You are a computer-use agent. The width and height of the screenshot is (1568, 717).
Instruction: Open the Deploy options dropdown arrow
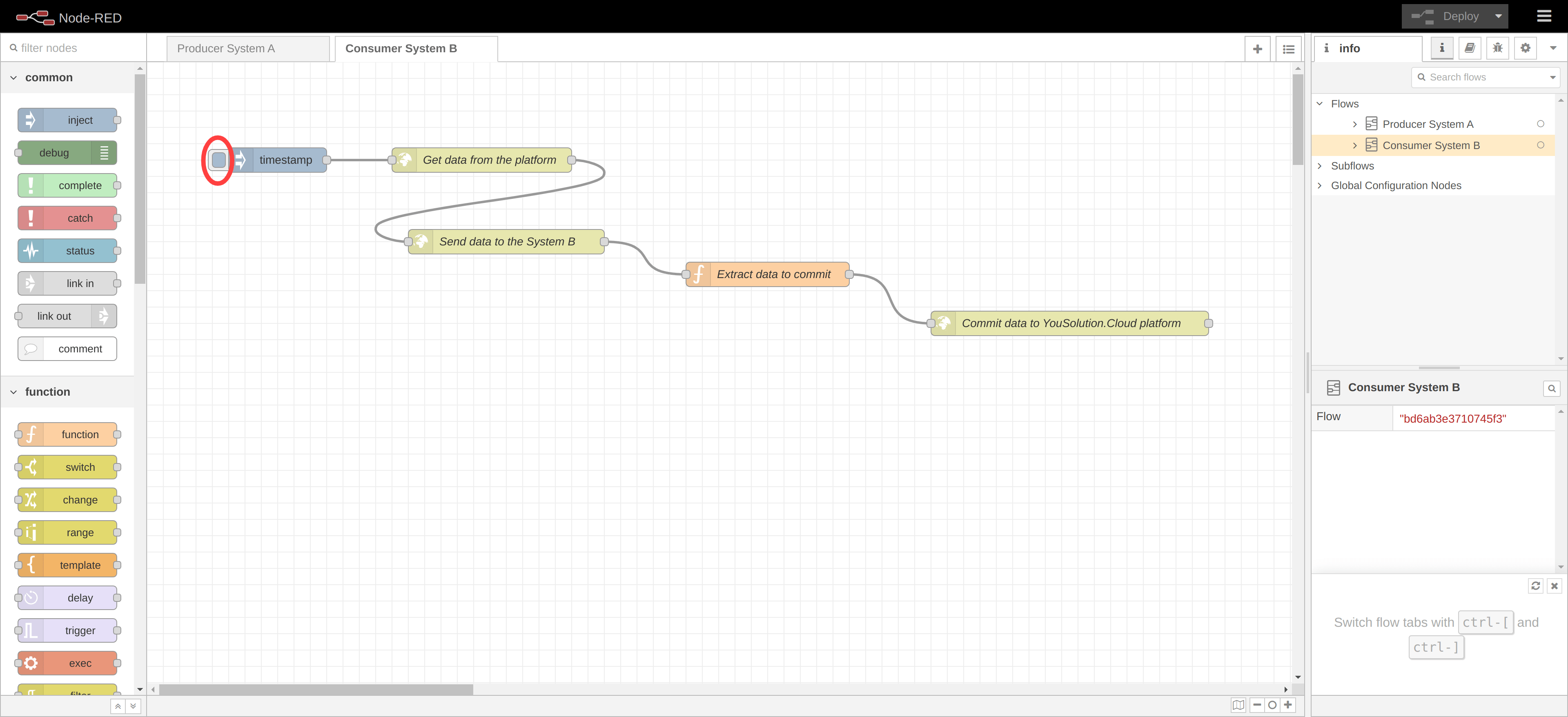point(1498,16)
